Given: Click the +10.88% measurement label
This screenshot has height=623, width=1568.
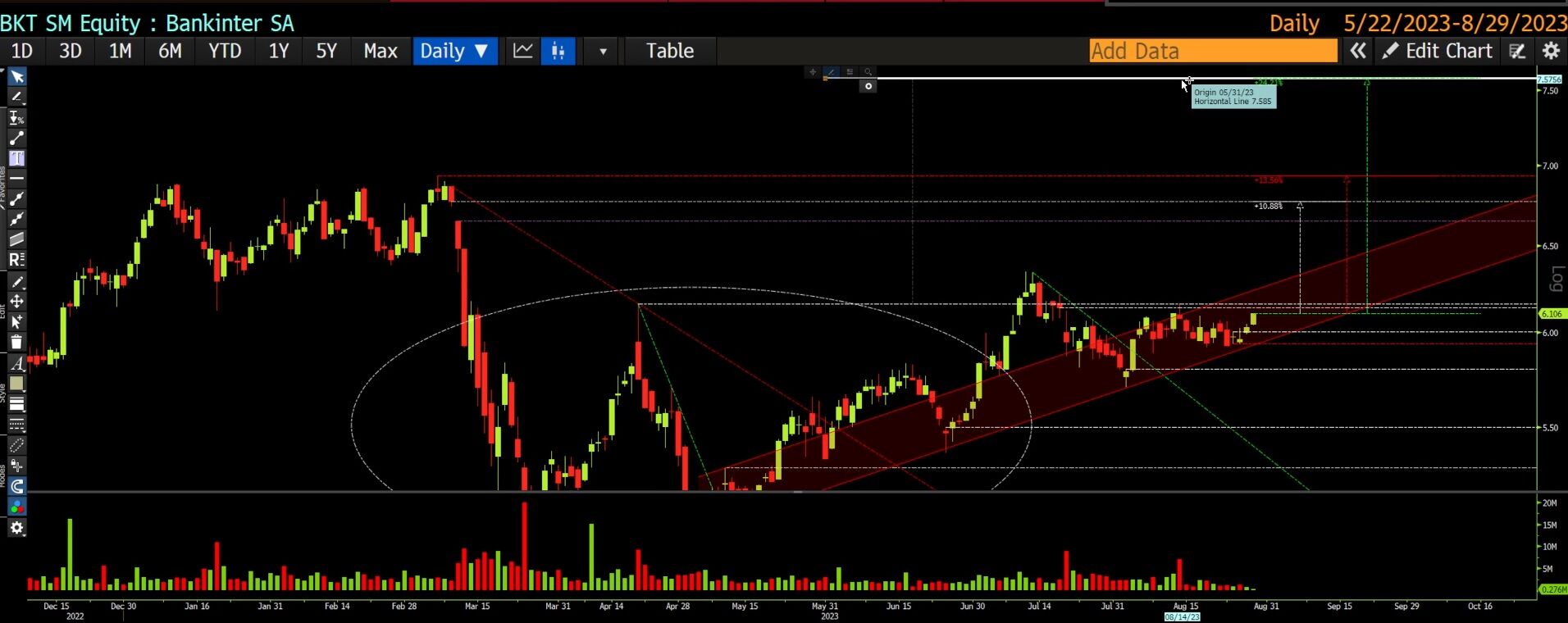Looking at the screenshot, I should pos(1269,206).
